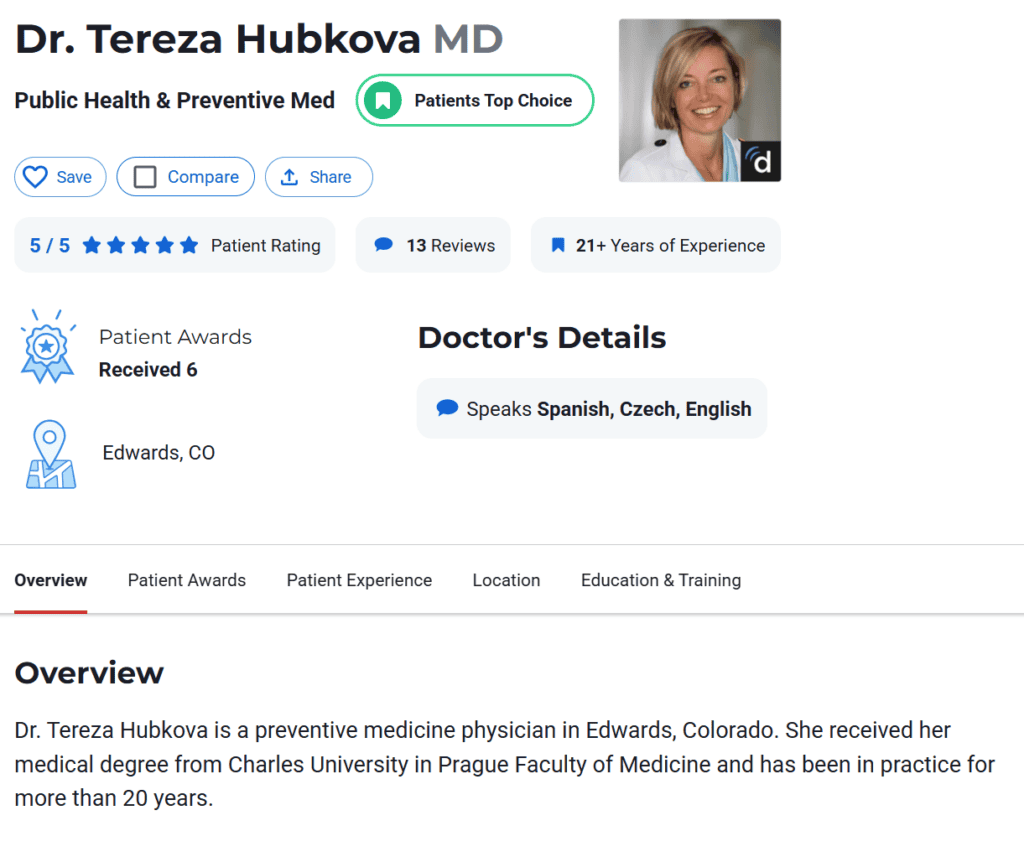Click the map pin location icon
Viewport: 1024px width, 857px height.
tap(51, 455)
